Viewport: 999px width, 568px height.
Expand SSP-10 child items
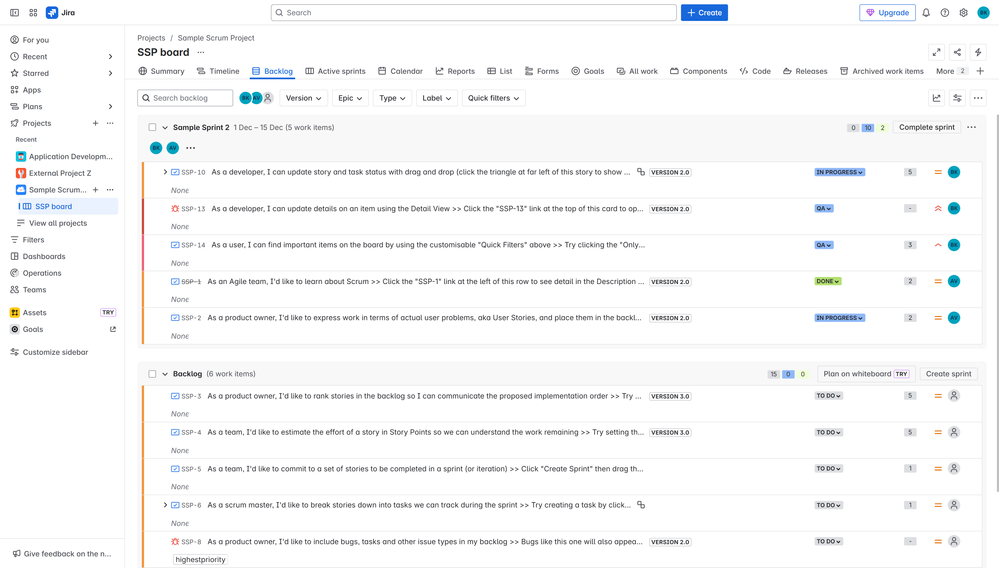click(x=165, y=172)
